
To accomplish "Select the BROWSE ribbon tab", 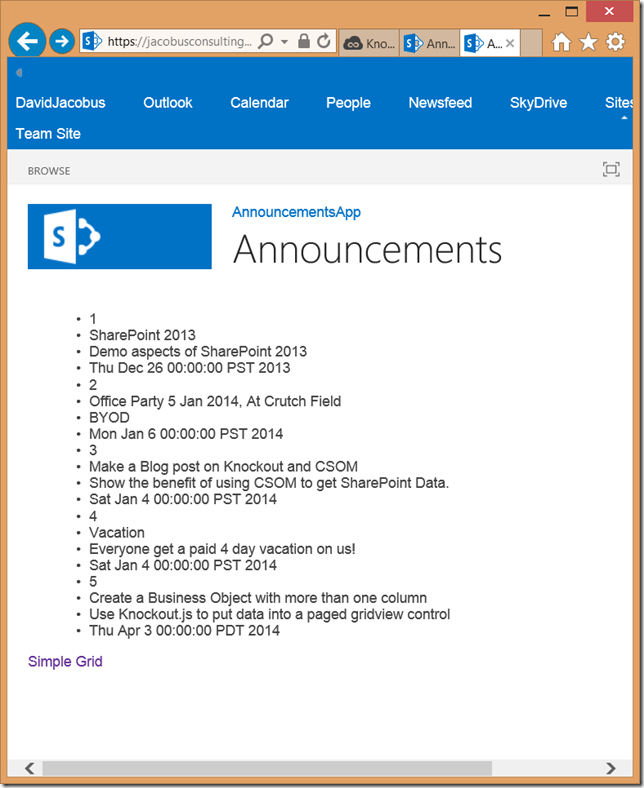I will [x=49, y=171].
